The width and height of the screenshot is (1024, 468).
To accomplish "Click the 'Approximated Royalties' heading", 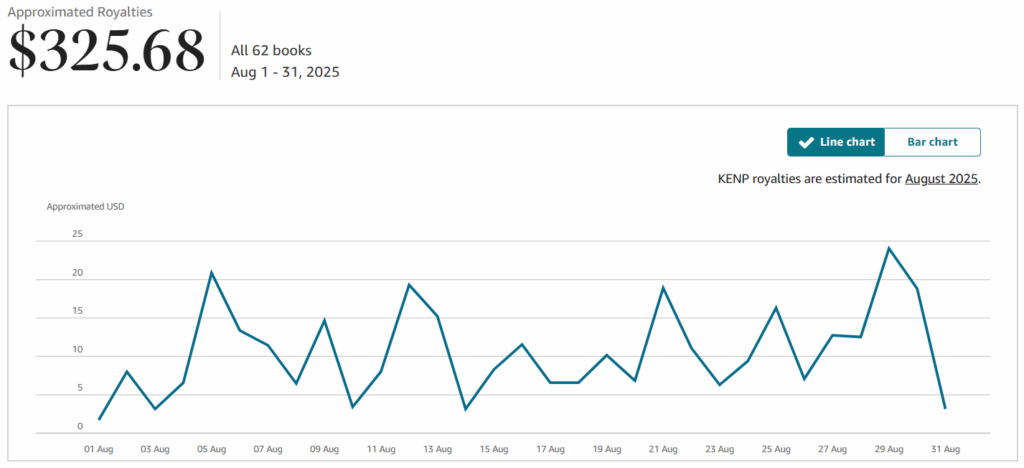I will click(x=80, y=12).
